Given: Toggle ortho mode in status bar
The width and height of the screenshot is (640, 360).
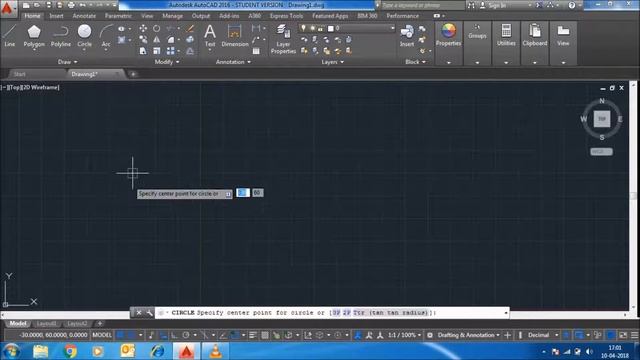Looking at the screenshot, I should [174, 335].
